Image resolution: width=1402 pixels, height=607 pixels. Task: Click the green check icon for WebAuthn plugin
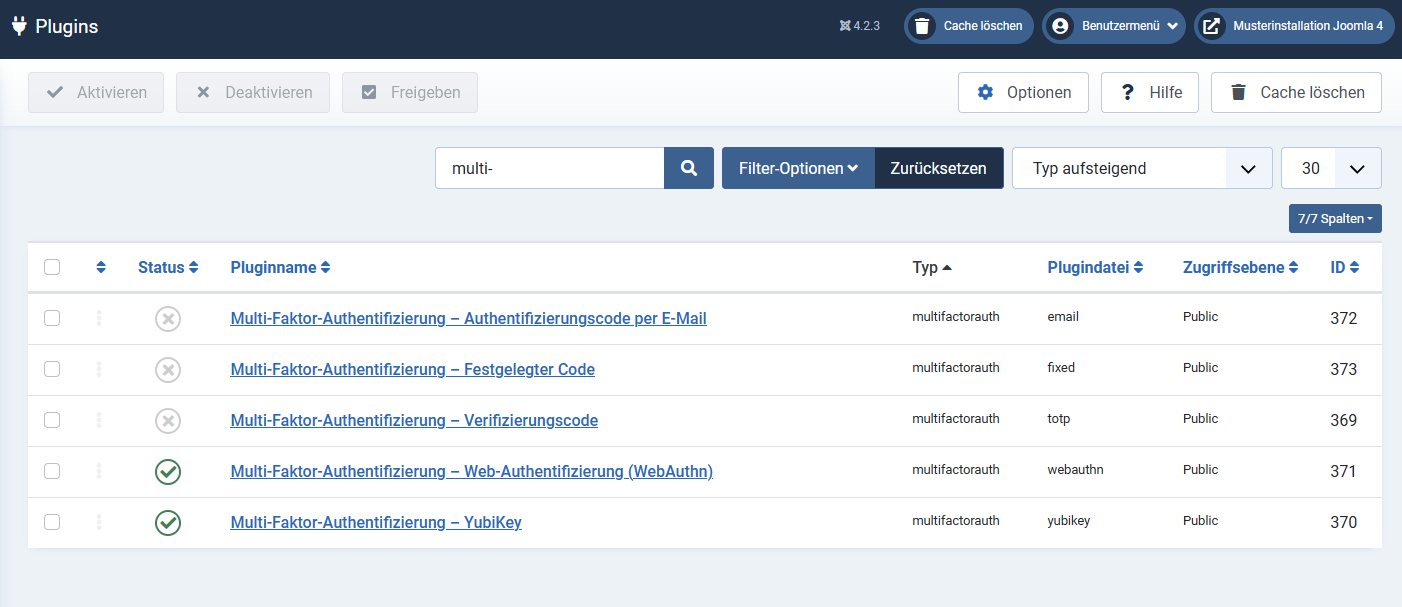[168, 472]
